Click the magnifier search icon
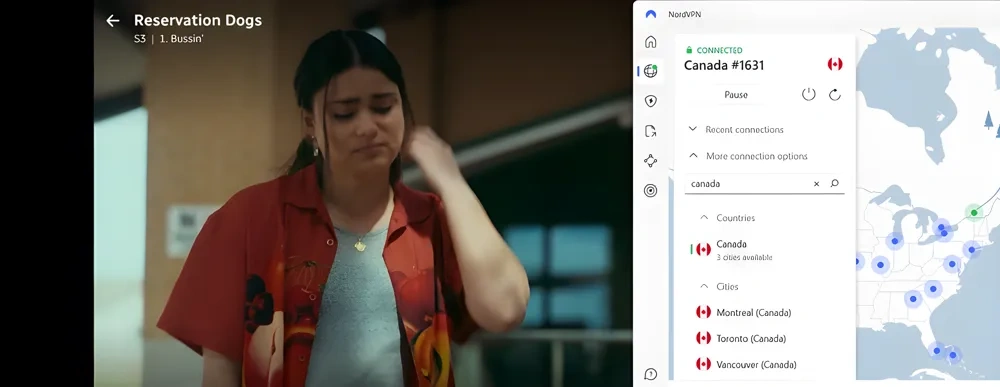Viewport: 1000px width, 387px height. click(x=835, y=184)
